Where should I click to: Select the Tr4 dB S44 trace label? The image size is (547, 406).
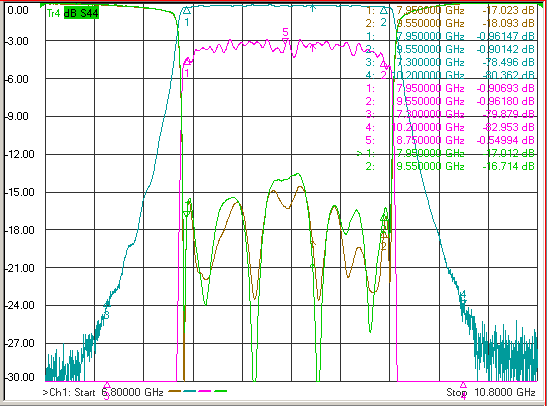click(73, 13)
